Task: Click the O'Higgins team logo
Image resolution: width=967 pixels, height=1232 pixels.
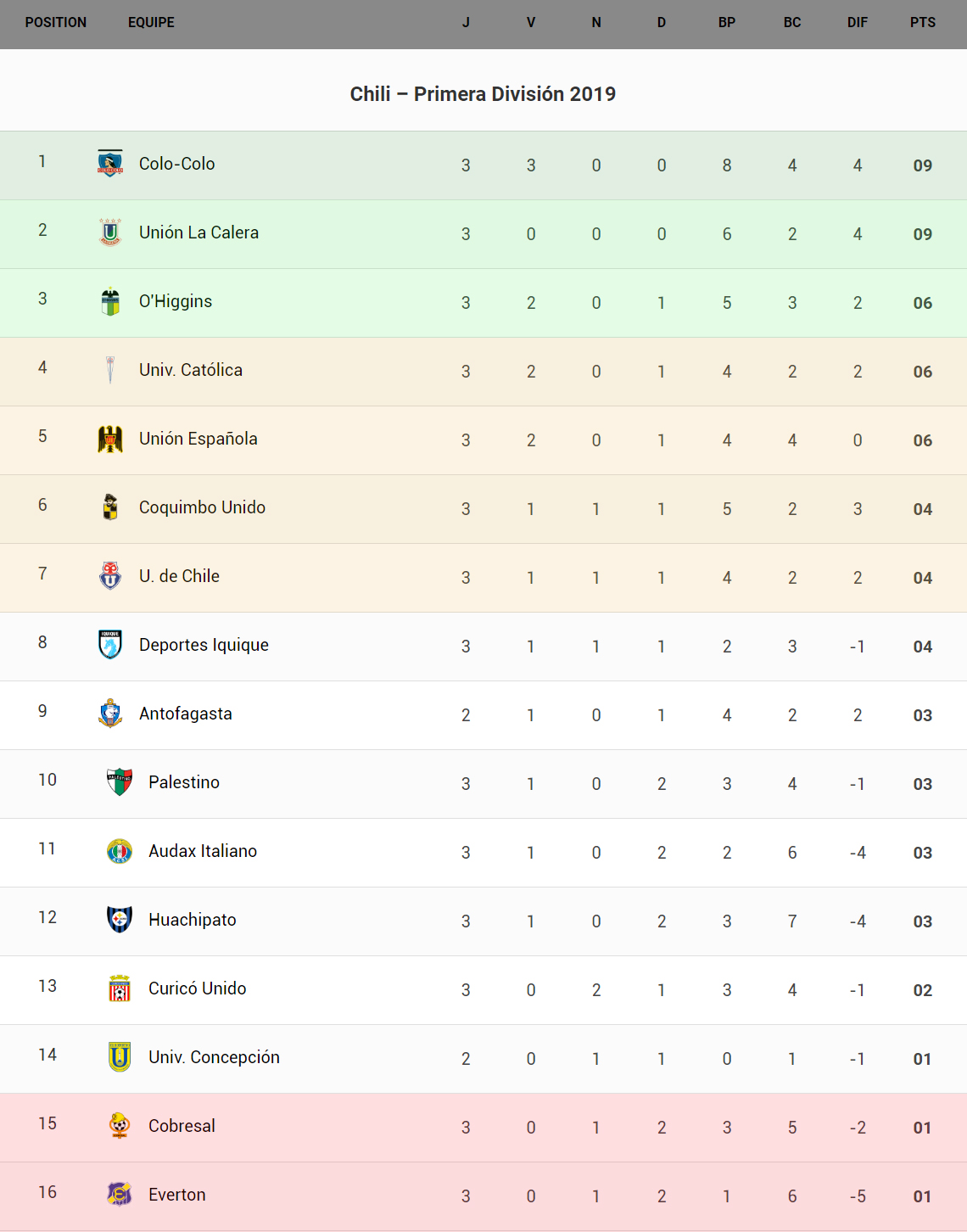Action: (x=110, y=301)
